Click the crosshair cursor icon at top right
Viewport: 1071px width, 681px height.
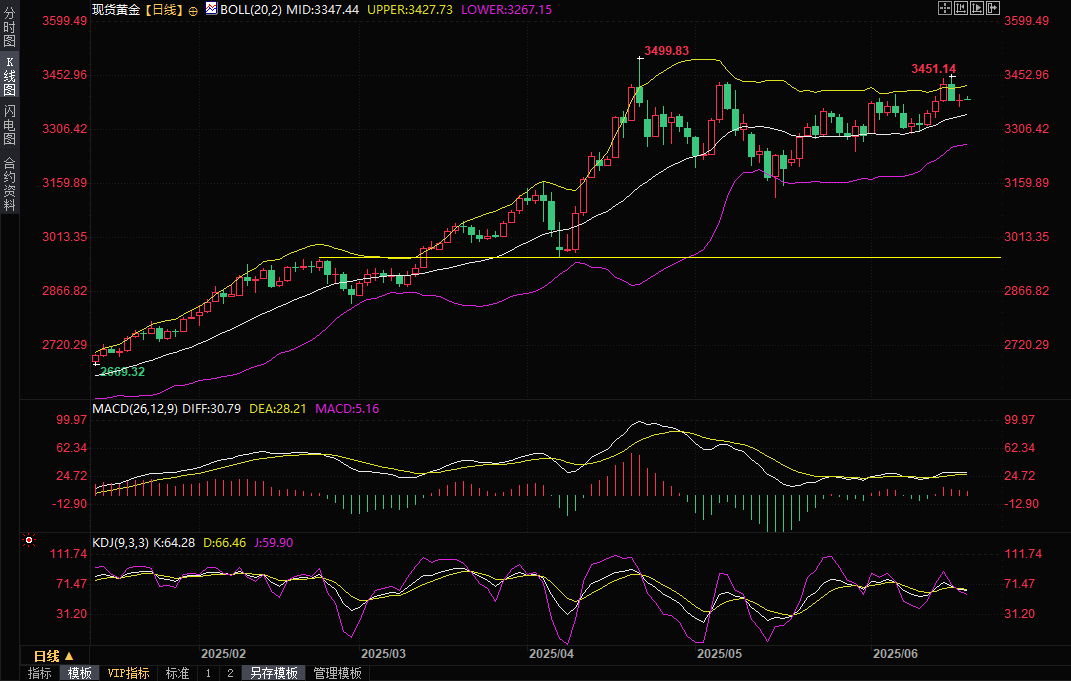click(945, 8)
